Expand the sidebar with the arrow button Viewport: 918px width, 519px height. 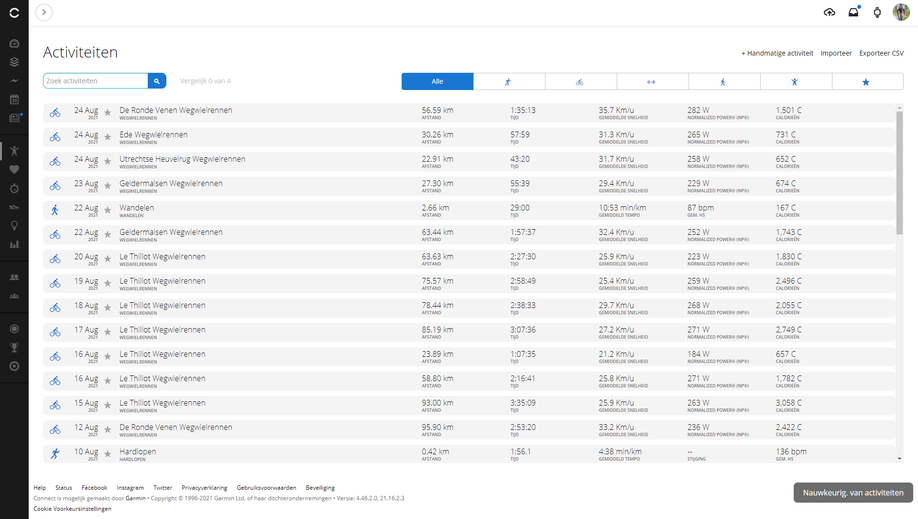[44, 13]
